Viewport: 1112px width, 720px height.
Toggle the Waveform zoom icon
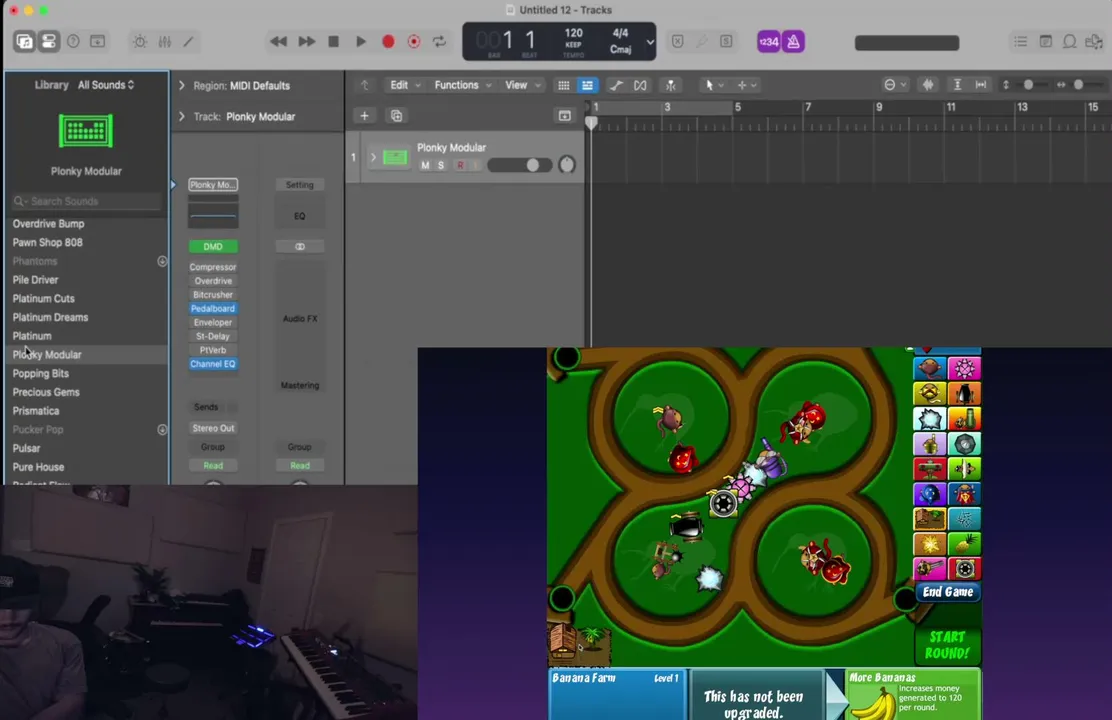point(928,85)
